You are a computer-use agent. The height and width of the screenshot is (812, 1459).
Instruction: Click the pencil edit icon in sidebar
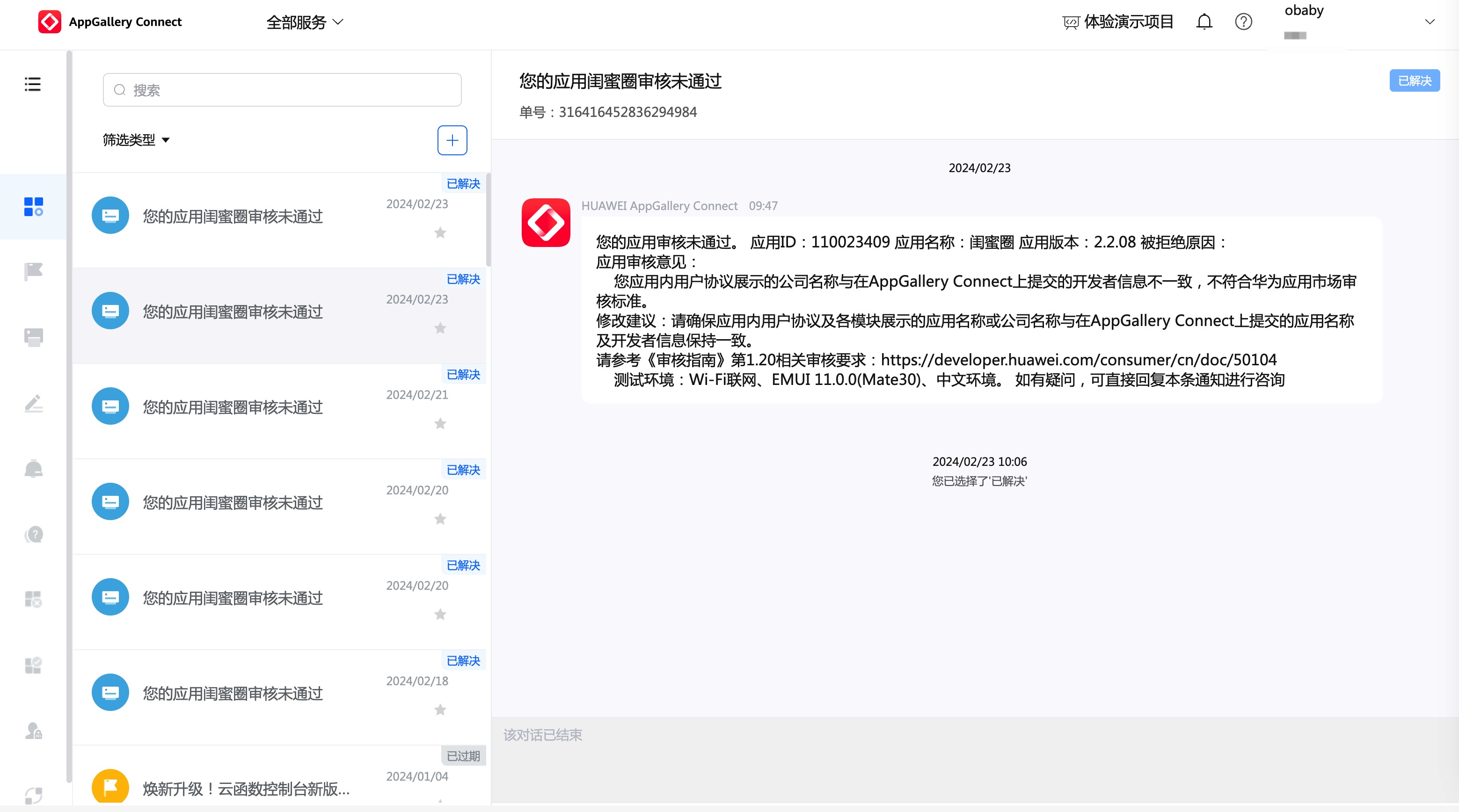coord(33,403)
